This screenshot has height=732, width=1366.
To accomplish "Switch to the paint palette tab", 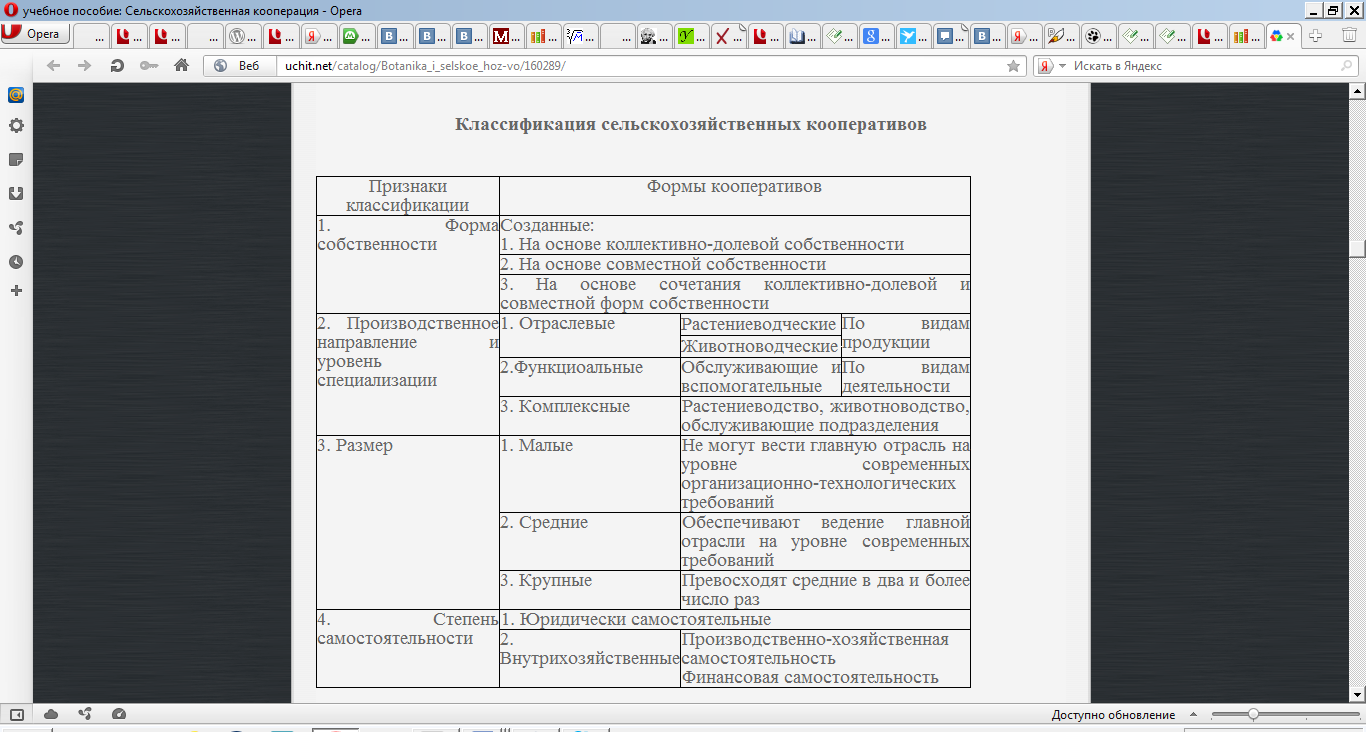I will pyautogui.click(x=1063, y=36).
